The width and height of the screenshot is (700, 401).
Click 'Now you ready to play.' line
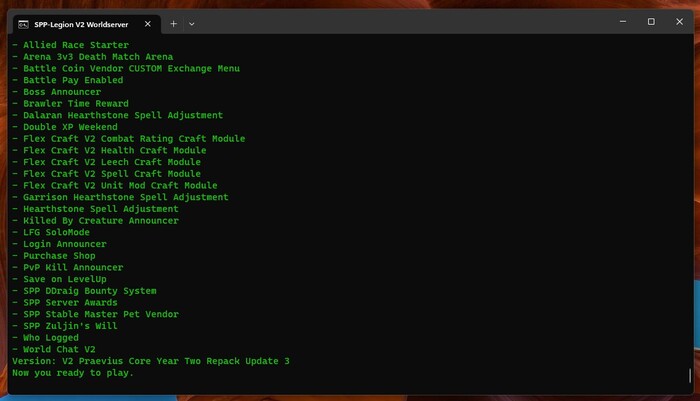pyautogui.click(x=73, y=373)
